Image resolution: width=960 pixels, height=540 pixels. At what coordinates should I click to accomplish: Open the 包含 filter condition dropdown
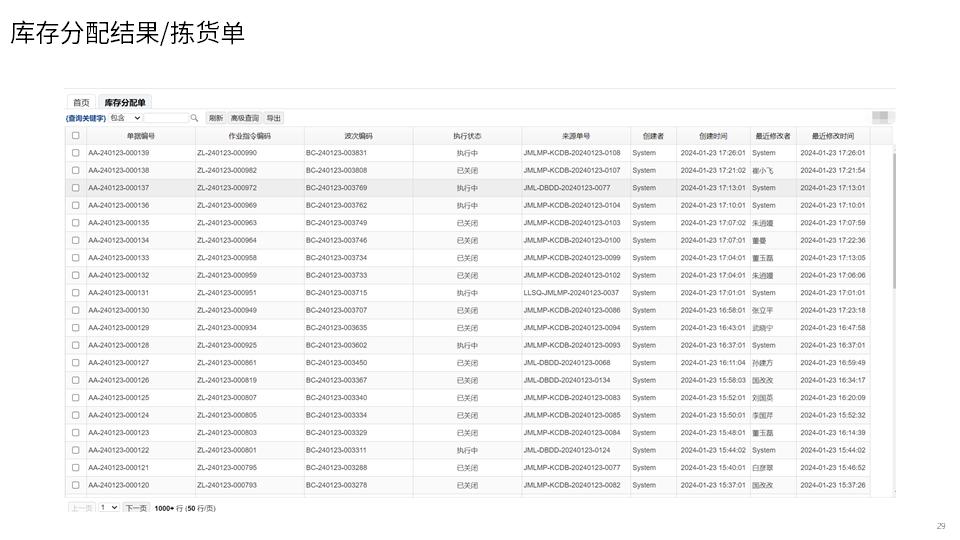coord(126,118)
